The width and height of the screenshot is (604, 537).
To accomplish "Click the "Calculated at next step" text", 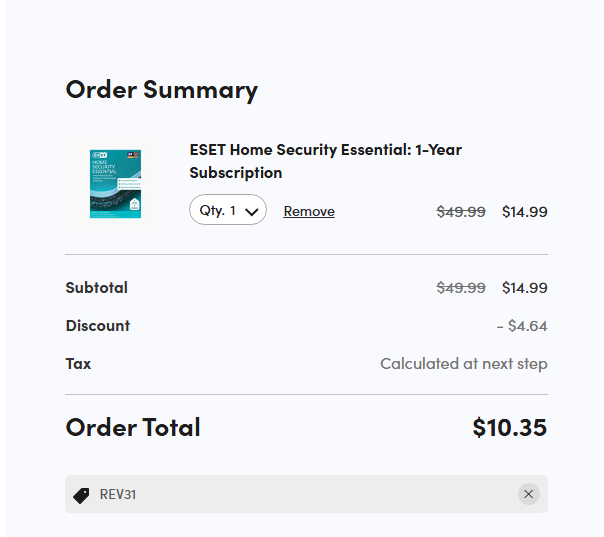I will click(463, 364).
